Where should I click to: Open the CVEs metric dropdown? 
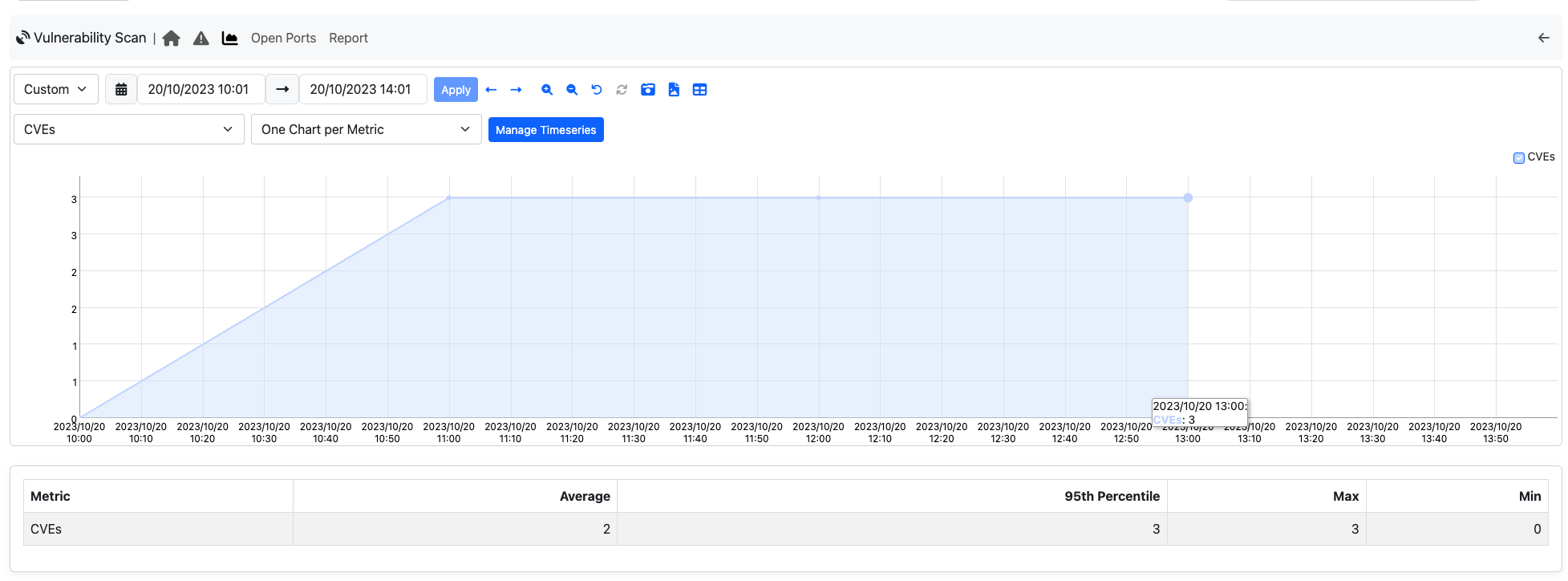click(x=128, y=129)
